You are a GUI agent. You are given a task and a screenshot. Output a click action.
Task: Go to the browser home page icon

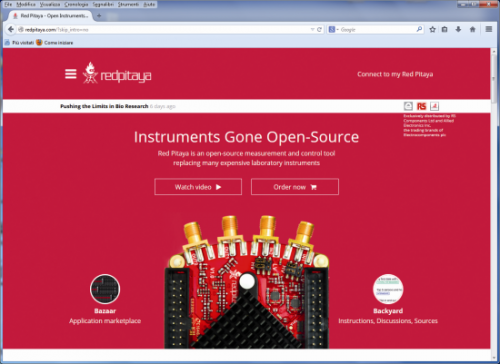tap(472, 29)
